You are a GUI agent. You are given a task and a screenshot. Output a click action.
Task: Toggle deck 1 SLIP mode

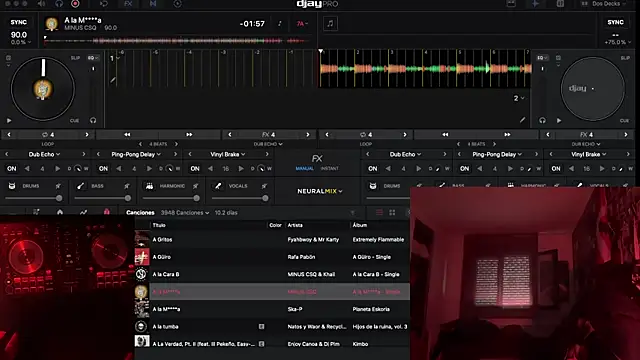point(76,58)
